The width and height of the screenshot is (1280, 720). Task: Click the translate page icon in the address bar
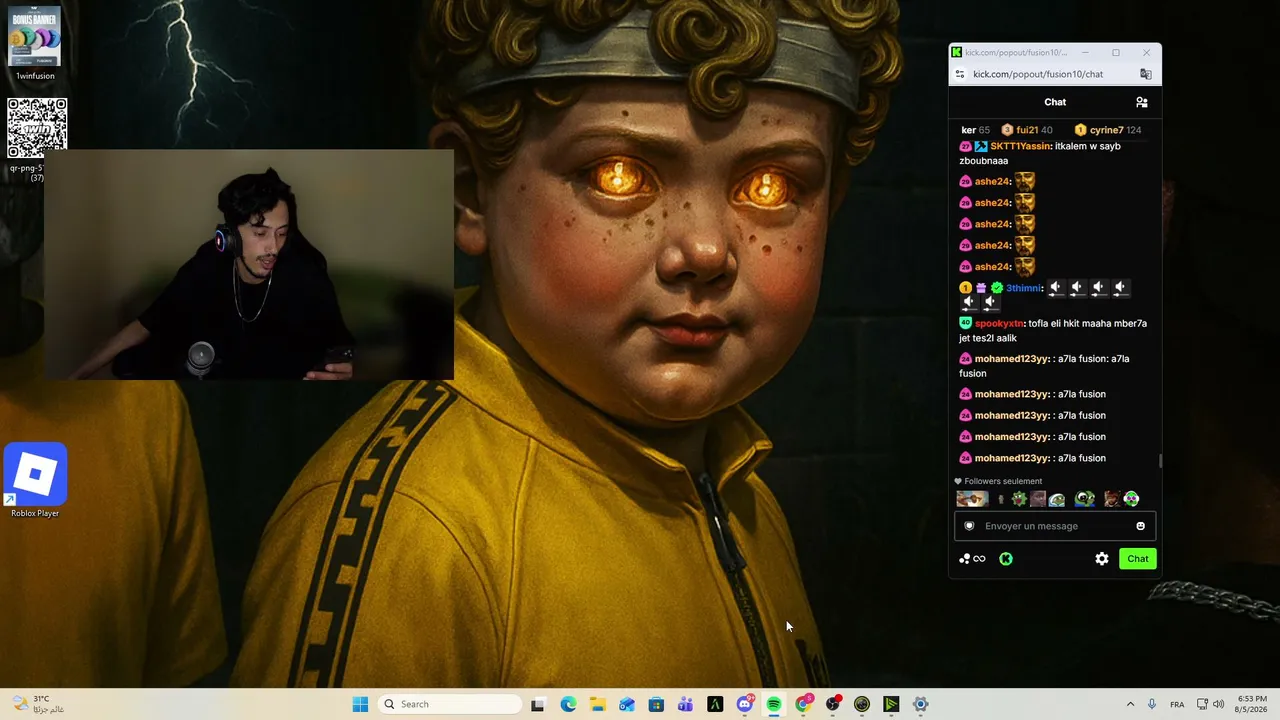click(1146, 74)
